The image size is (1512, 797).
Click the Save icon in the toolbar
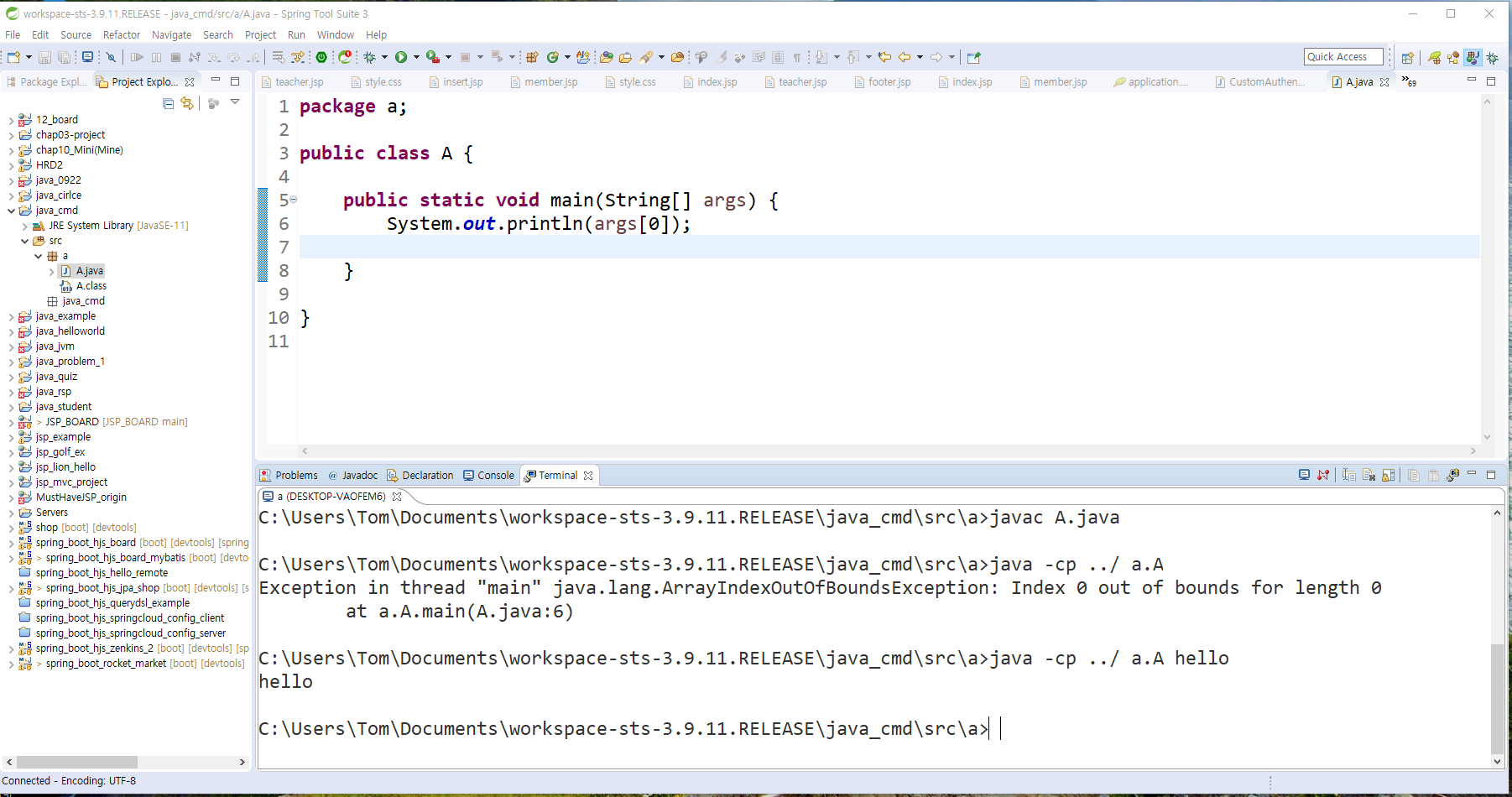(x=44, y=56)
